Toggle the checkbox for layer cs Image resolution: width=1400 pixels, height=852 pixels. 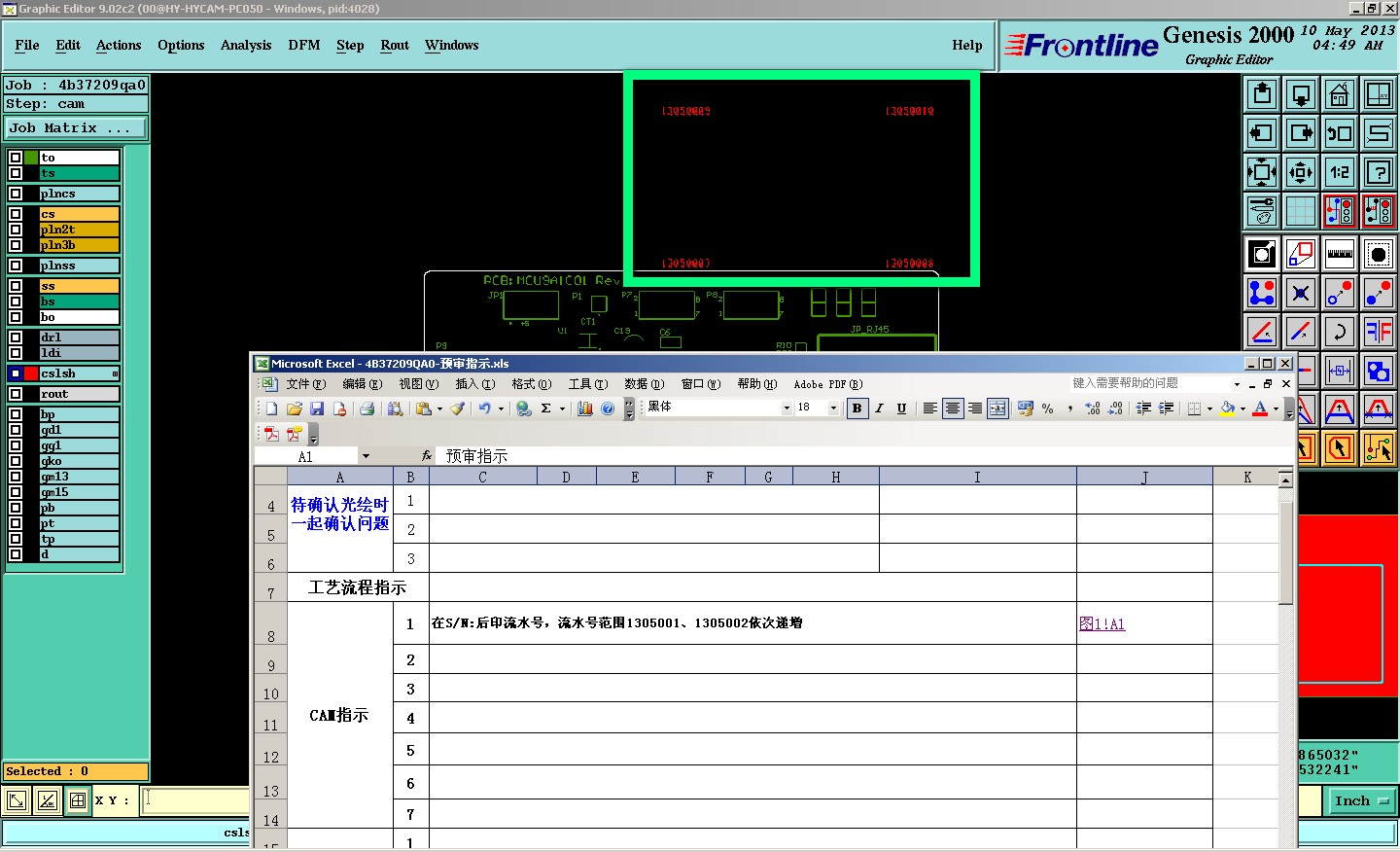[16, 214]
